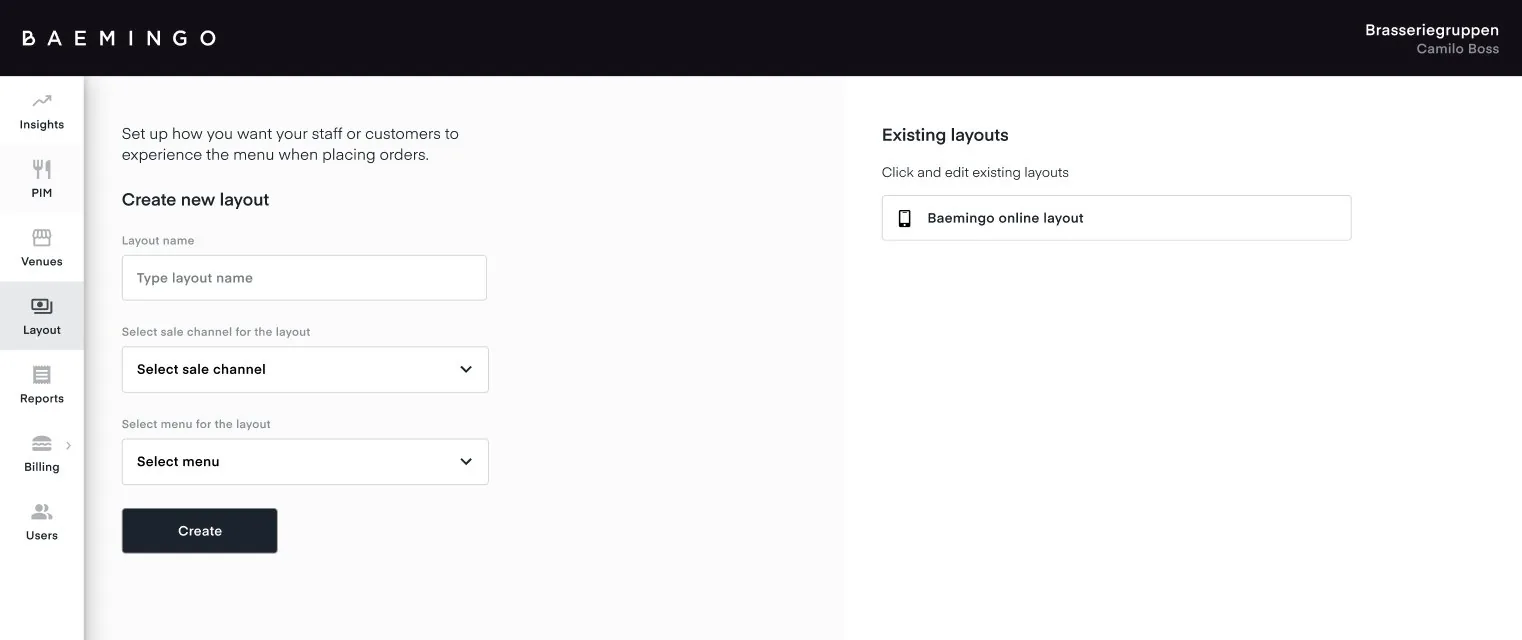This screenshot has width=1522, height=640.
Task: Open Reports via the receipt icon
Action: point(42,375)
